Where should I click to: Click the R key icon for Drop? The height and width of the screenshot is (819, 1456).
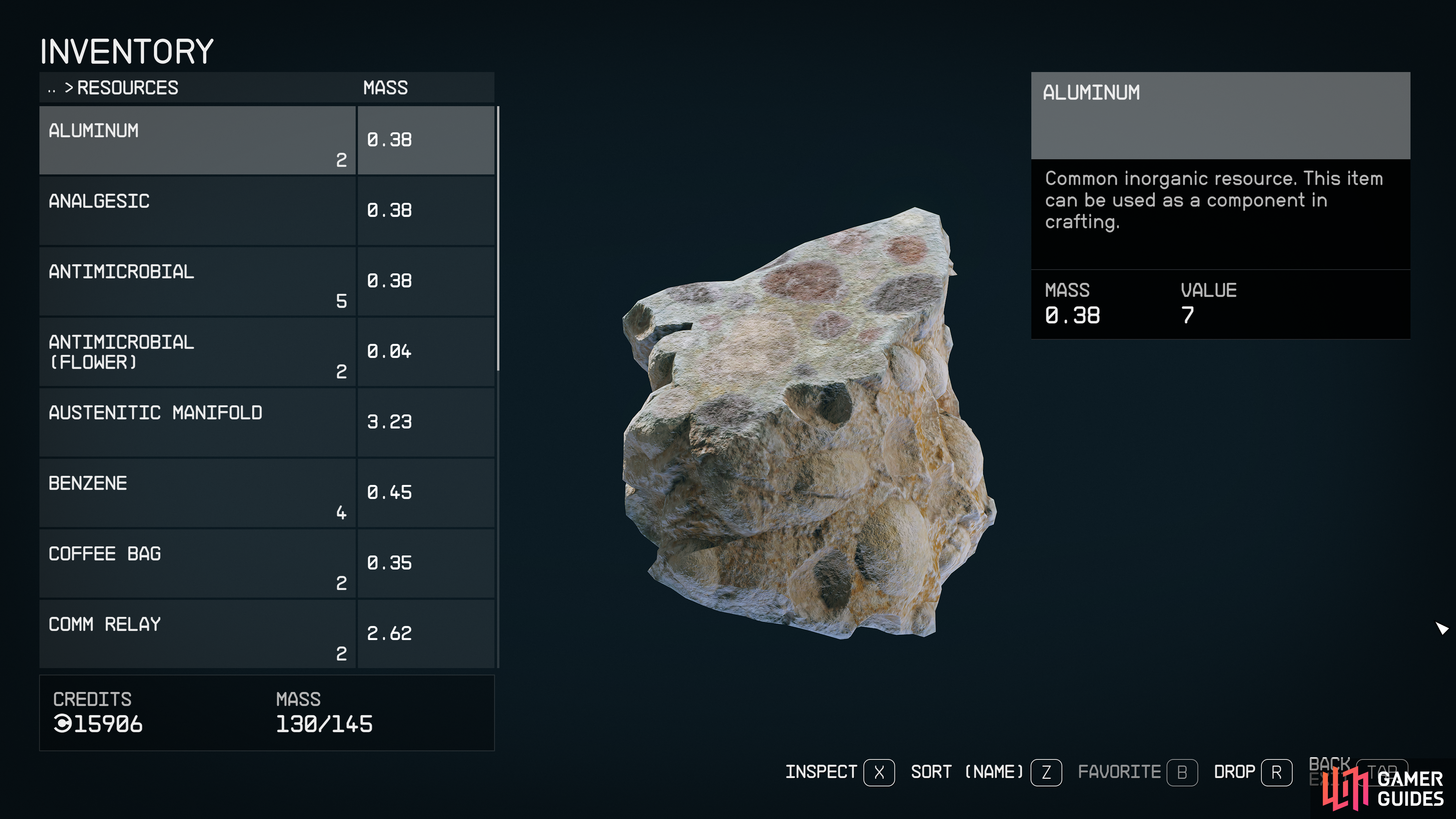(x=1276, y=773)
